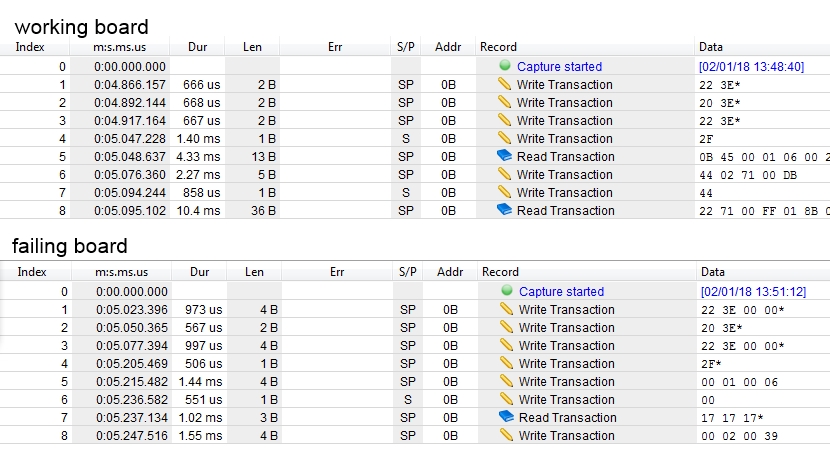Click timestamp 0:05.247.516 in failing board
Image resolution: width=830 pixels, height=452 pixels.
coord(132,436)
